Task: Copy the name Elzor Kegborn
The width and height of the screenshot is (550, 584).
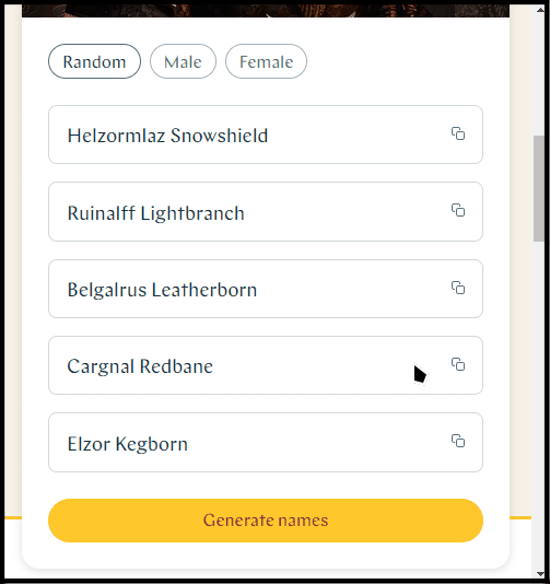Action: point(458,441)
